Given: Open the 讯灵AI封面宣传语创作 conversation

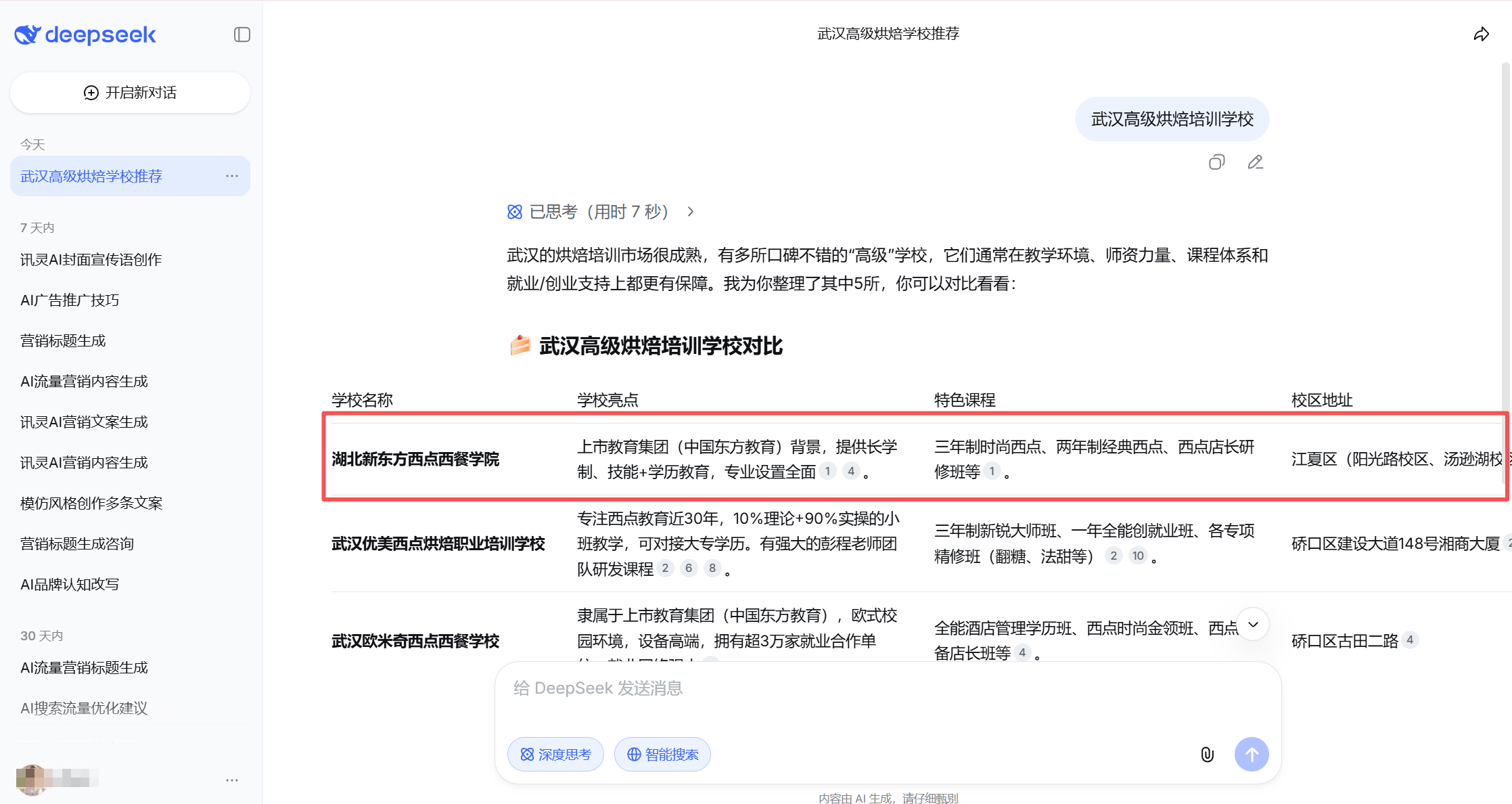Looking at the screenshot, I should click(91, 260).
